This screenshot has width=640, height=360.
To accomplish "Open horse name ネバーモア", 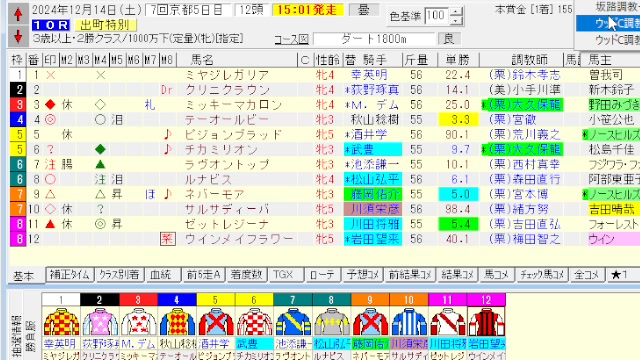I will click(215, 194).
